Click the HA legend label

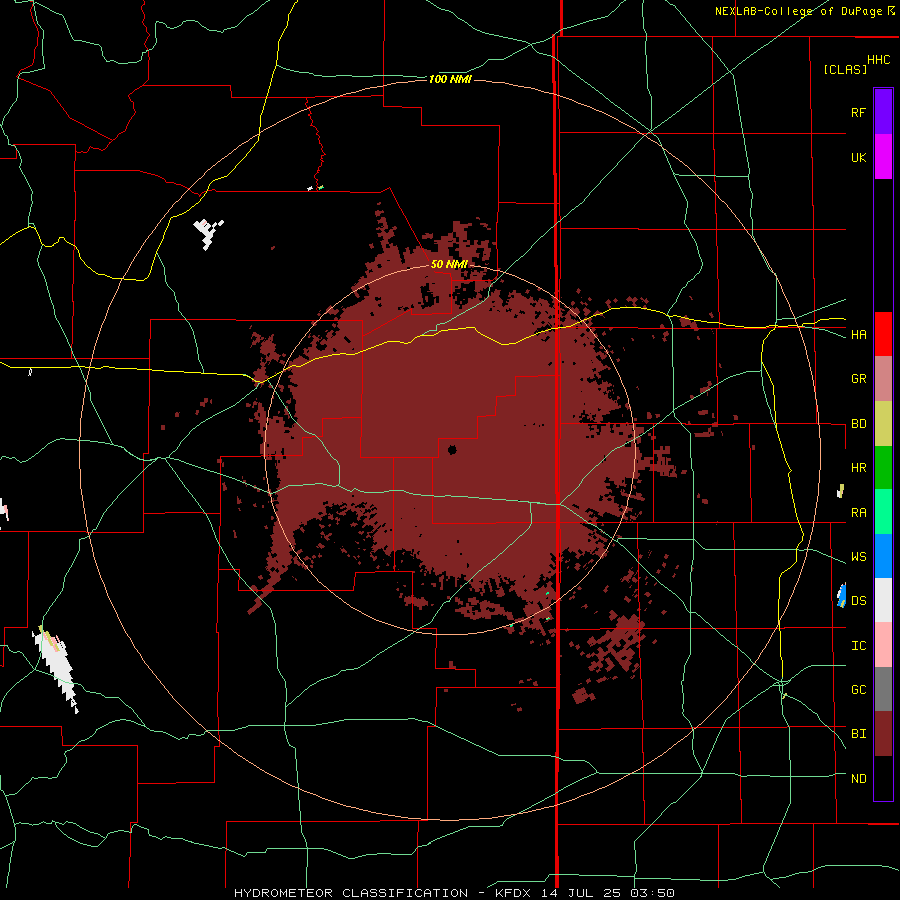(x=858, y=334)
